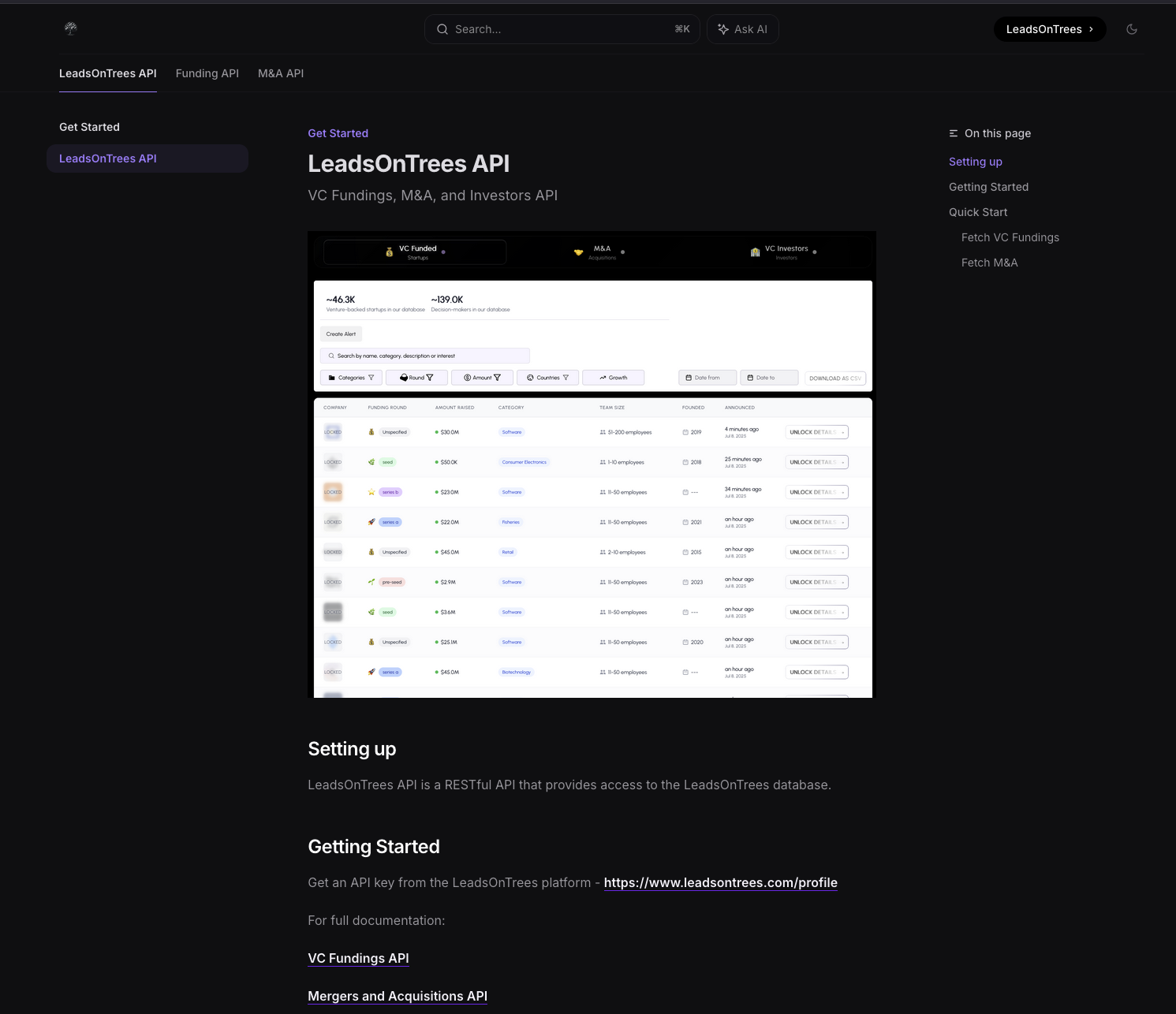Click the orange LOCKED company logo
Screen dimensions: 1176x1014
(x=333, y=492)
